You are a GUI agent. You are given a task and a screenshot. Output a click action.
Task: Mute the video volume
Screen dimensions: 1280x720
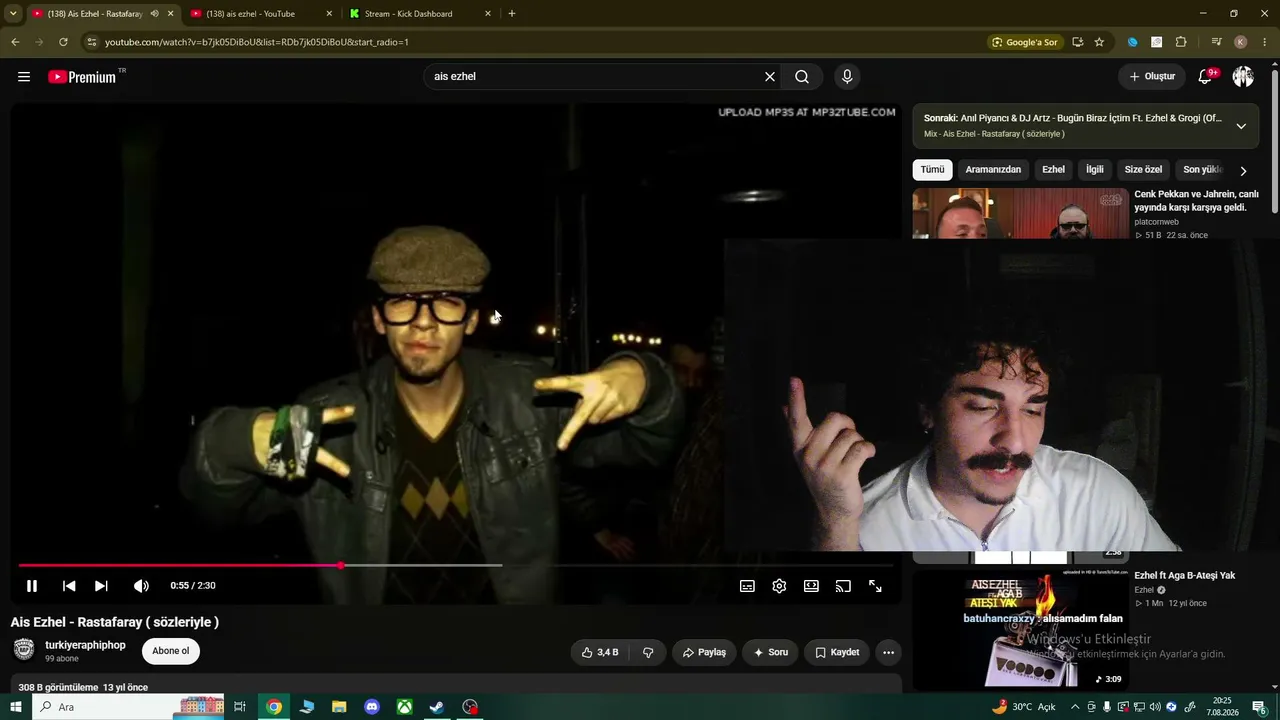pyautogui.click(x=141, y=586)
